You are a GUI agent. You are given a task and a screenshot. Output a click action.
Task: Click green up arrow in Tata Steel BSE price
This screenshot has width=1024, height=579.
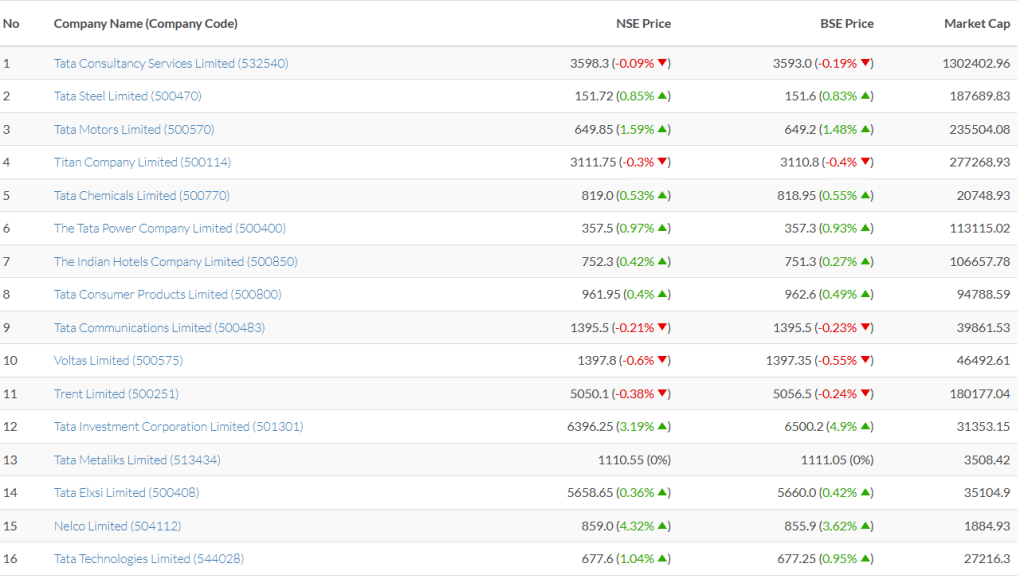865,95
